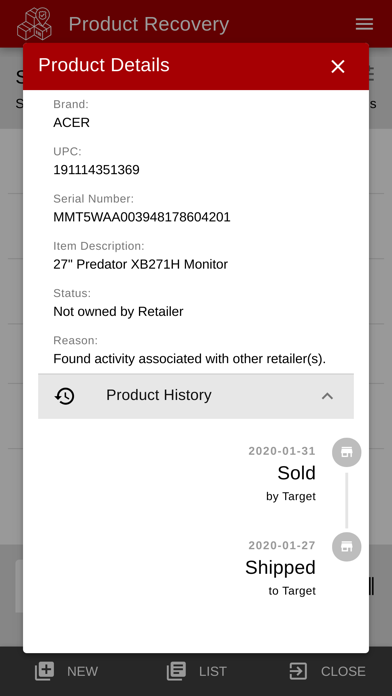Close the Product Details dialog
Image resolution: width=392 pixels, height=696 pixels.
(x=338, y=67)
